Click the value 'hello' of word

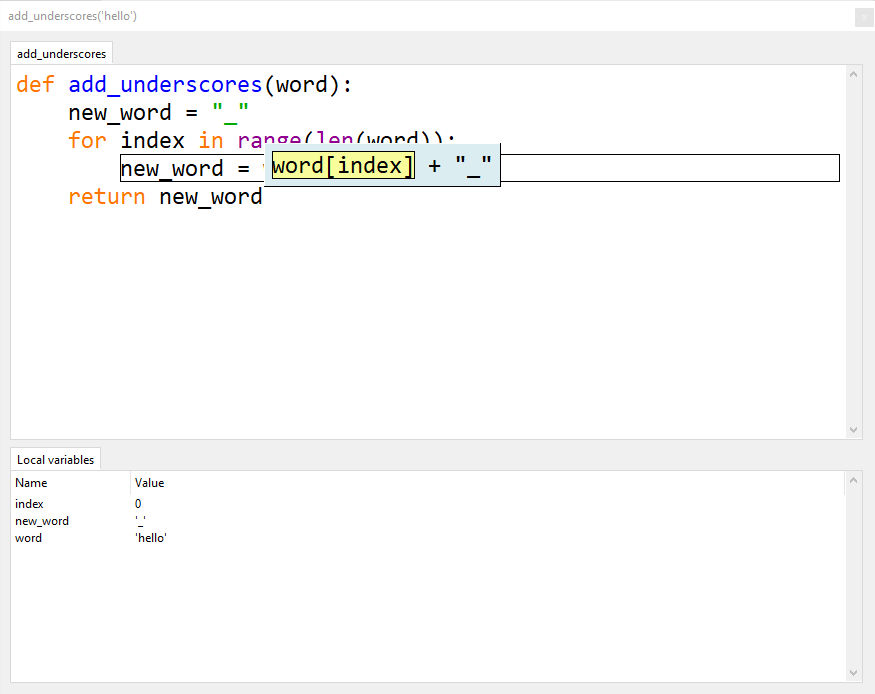(x=151, y=538)
